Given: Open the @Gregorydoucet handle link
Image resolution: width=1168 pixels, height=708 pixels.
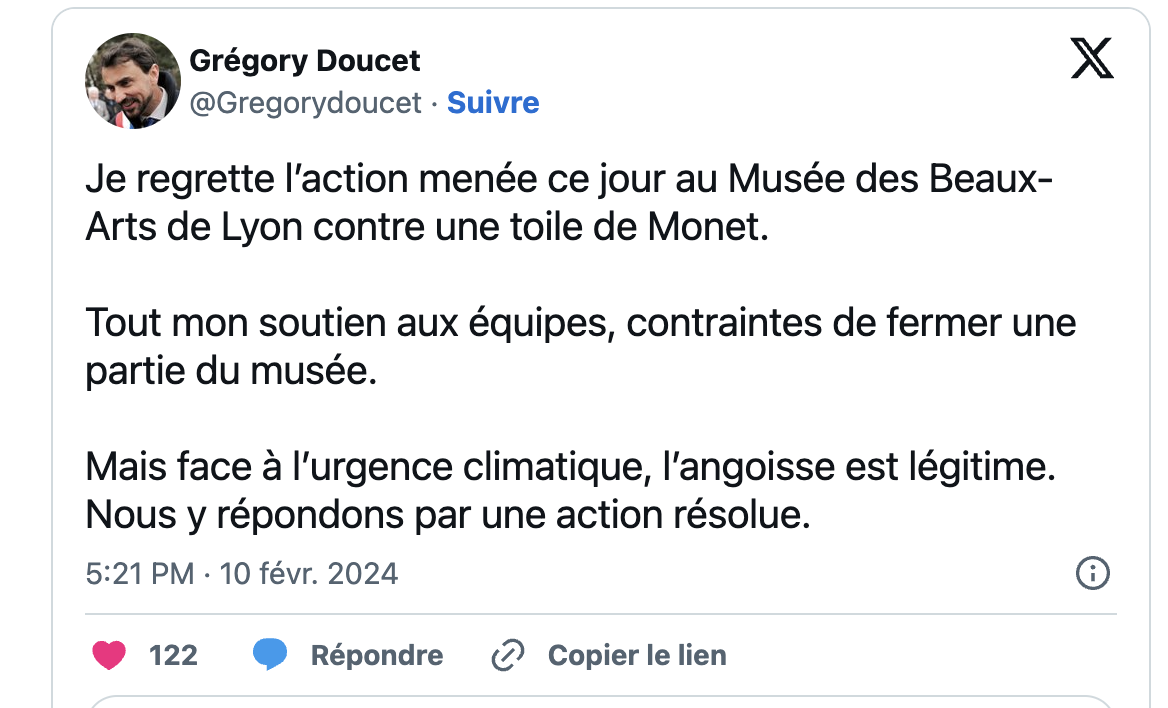Looking at the screenshot, I should 305,103.
